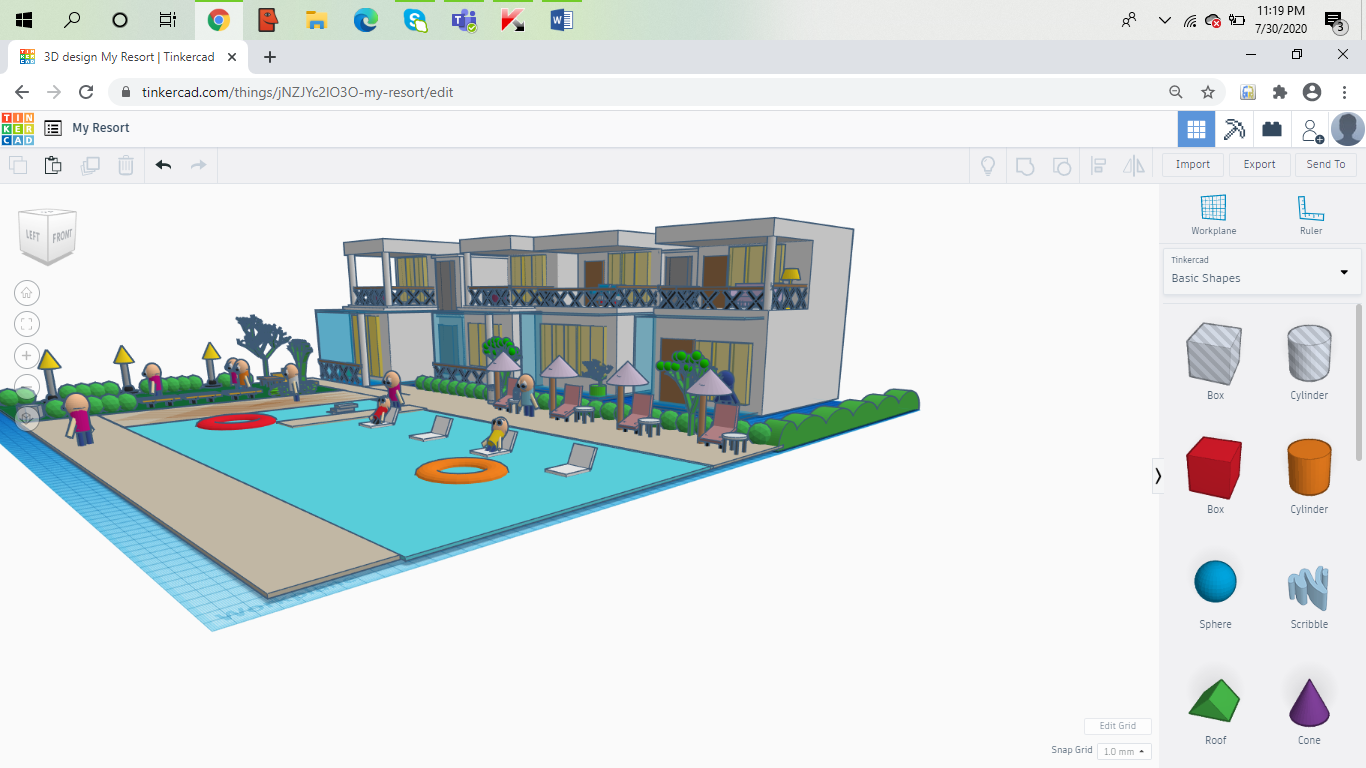Toggle perspective/orthographic view

[x=27, y=417]
